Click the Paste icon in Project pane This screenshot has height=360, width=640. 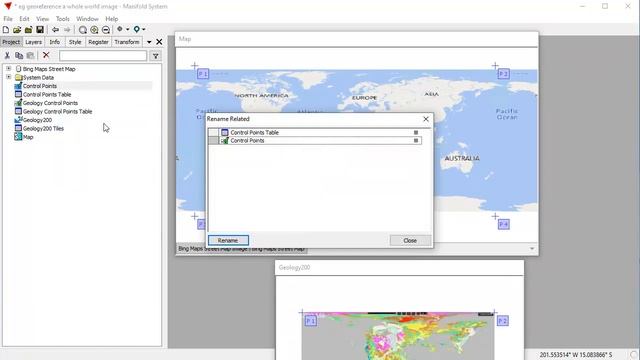click(x=30, y=56)
